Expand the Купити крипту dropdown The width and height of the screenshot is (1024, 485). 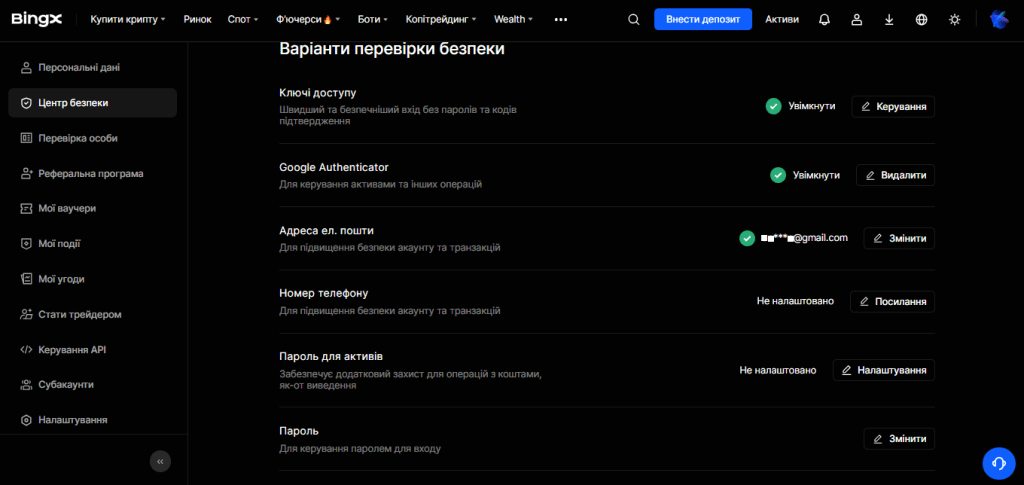click(x=127, y=20)
